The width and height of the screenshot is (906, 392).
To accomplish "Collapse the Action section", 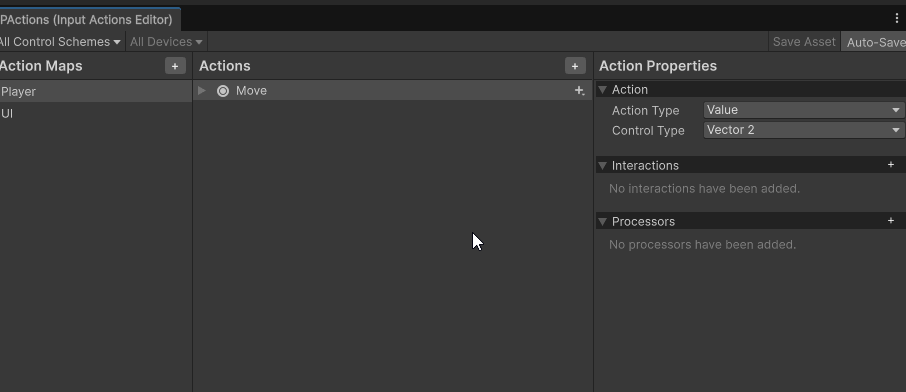I will 602,90.
